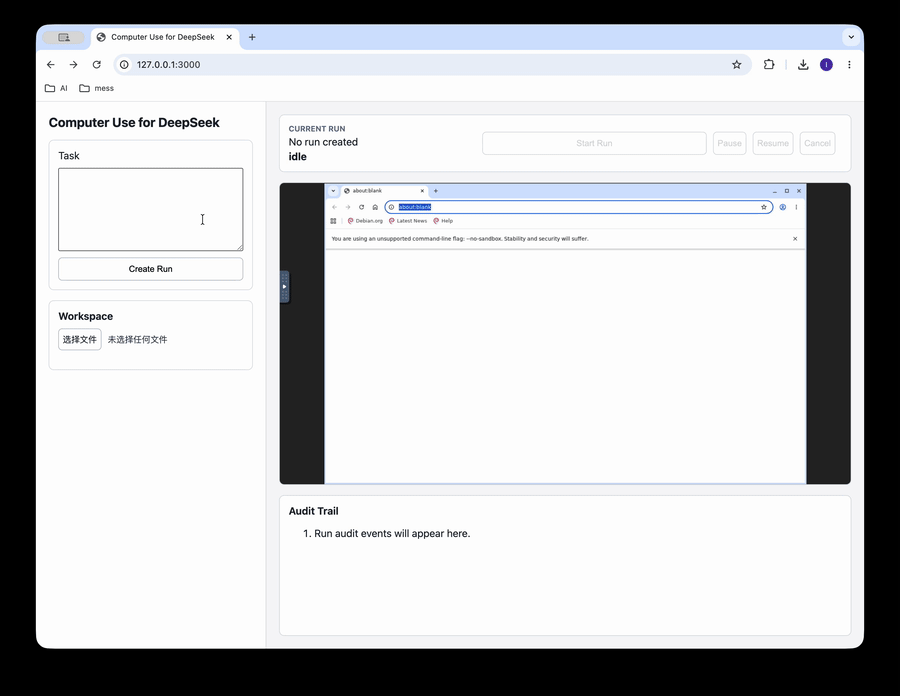This screenshot has height=696, width=900.
Task: Click the 'idle' status label
Action: [x=297, y=157]
